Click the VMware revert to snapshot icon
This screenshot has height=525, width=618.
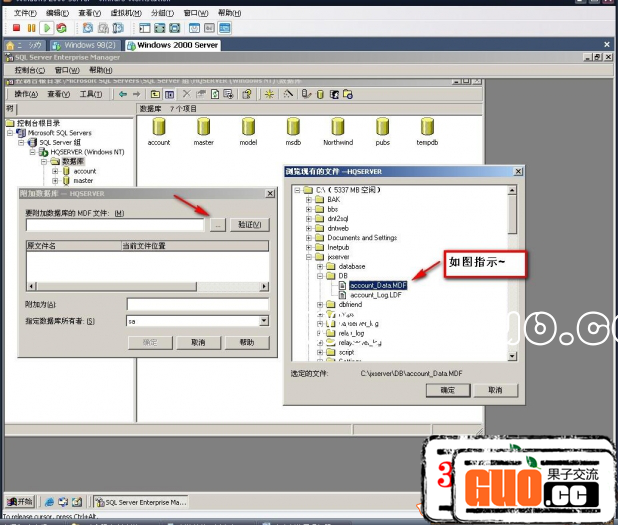(103, 28)
